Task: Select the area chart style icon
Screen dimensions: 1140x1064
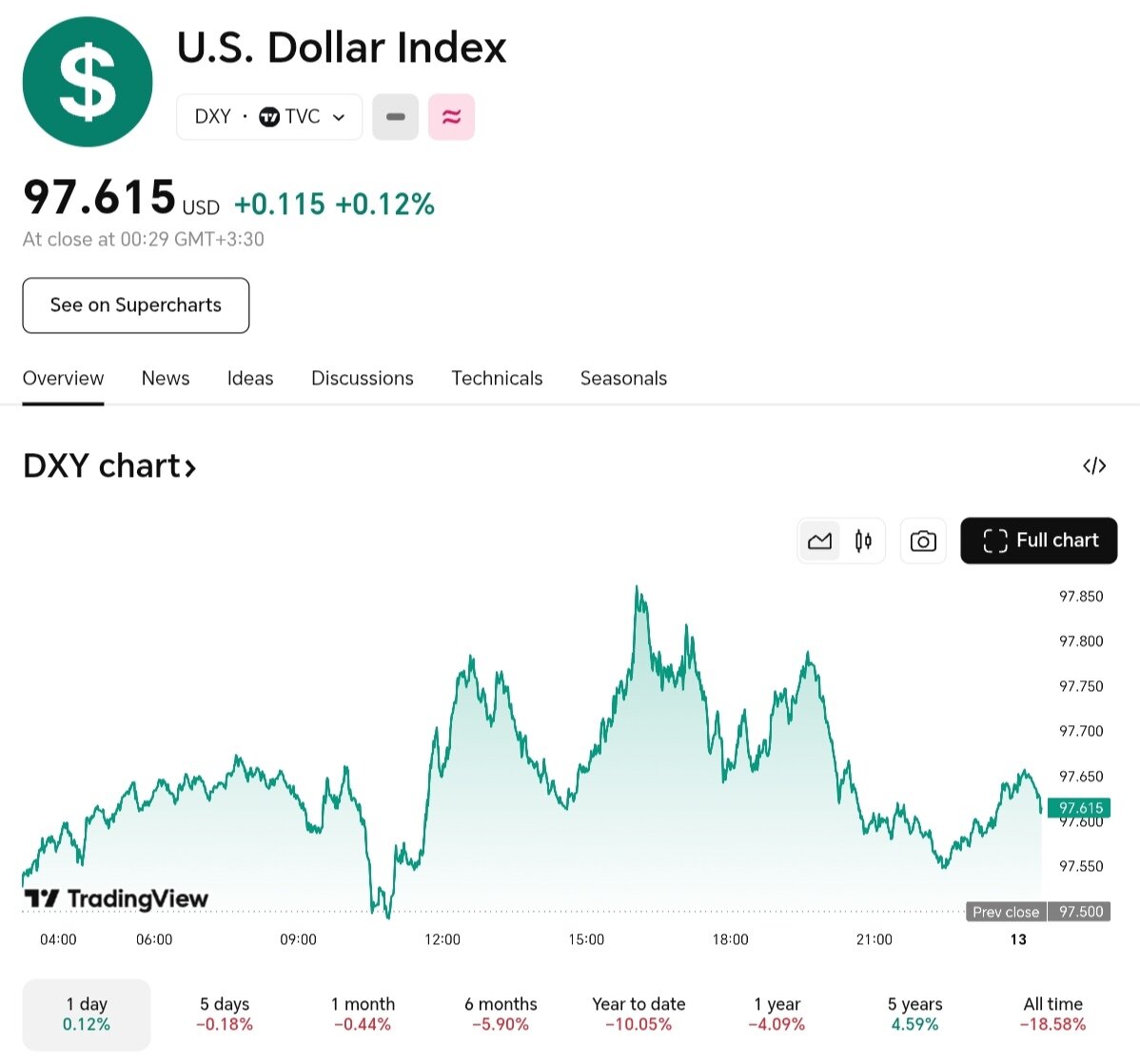Action: [x=819, y=540]
